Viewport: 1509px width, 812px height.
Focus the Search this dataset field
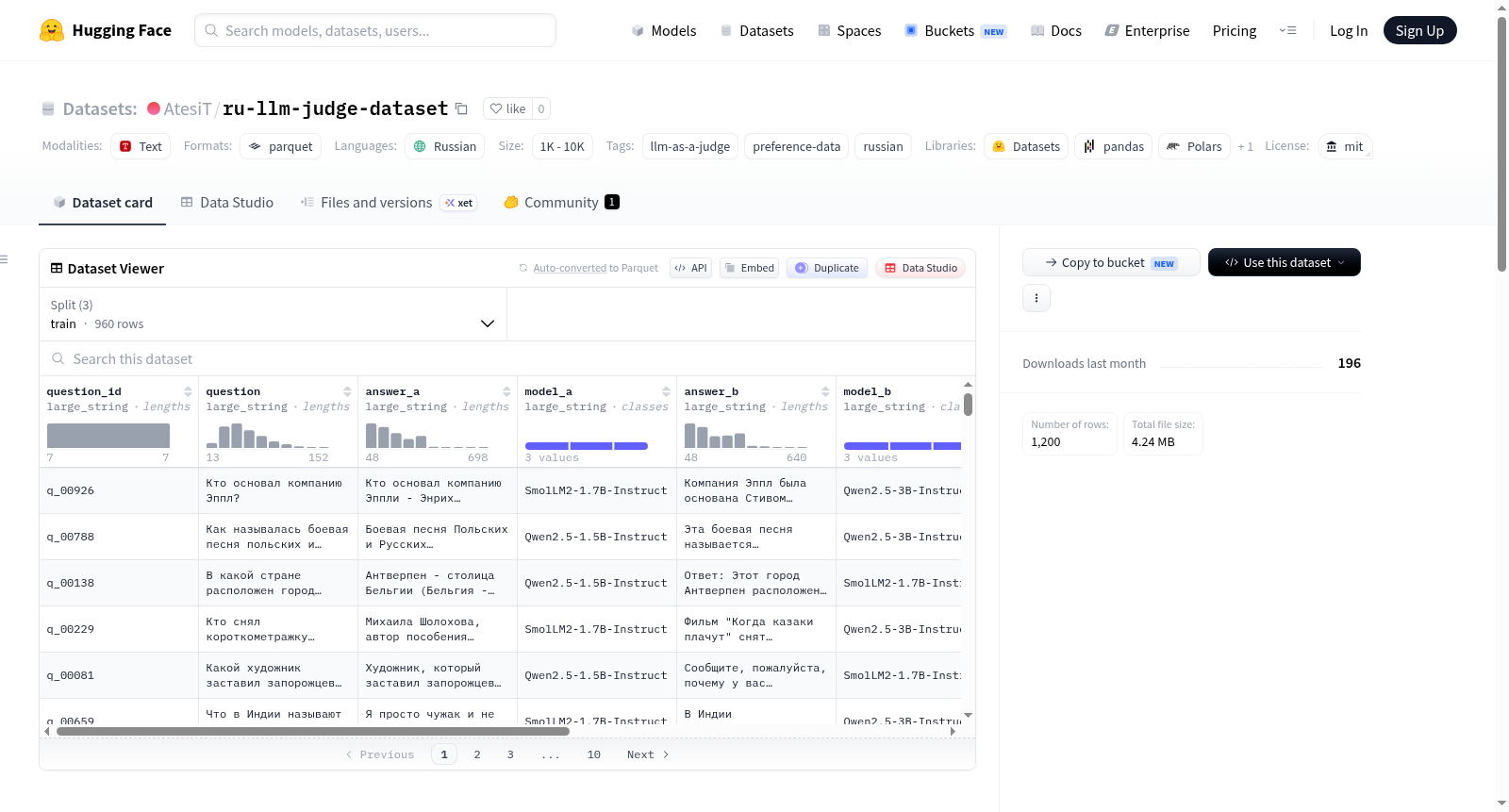tap(507, 358)
